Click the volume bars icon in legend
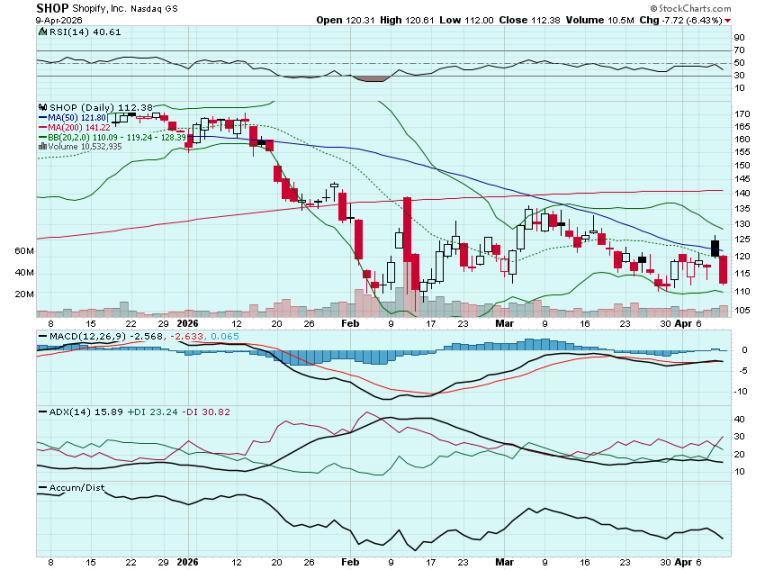 [x=41, y=146]
